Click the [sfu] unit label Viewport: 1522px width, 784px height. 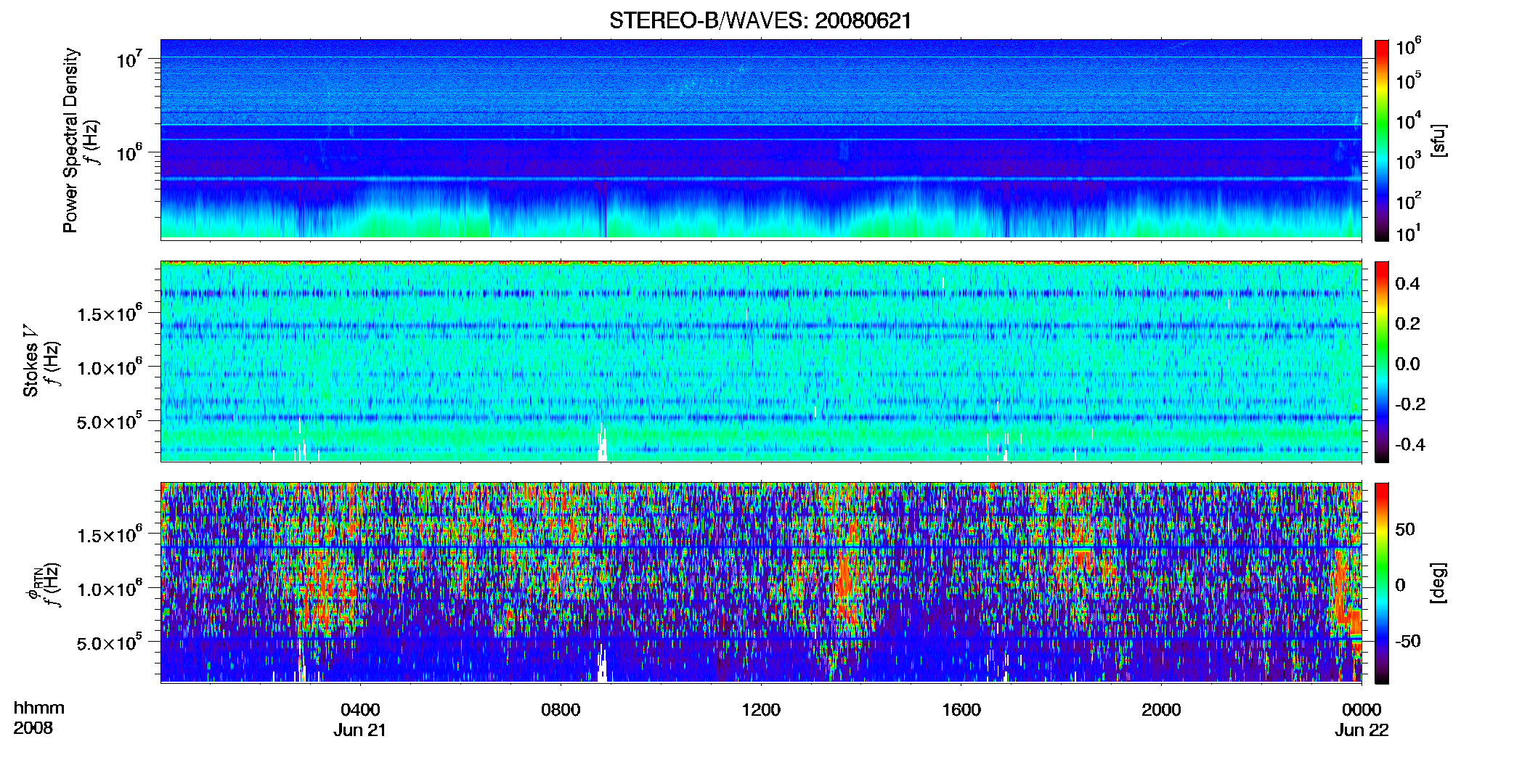[x=1438, y=140]
